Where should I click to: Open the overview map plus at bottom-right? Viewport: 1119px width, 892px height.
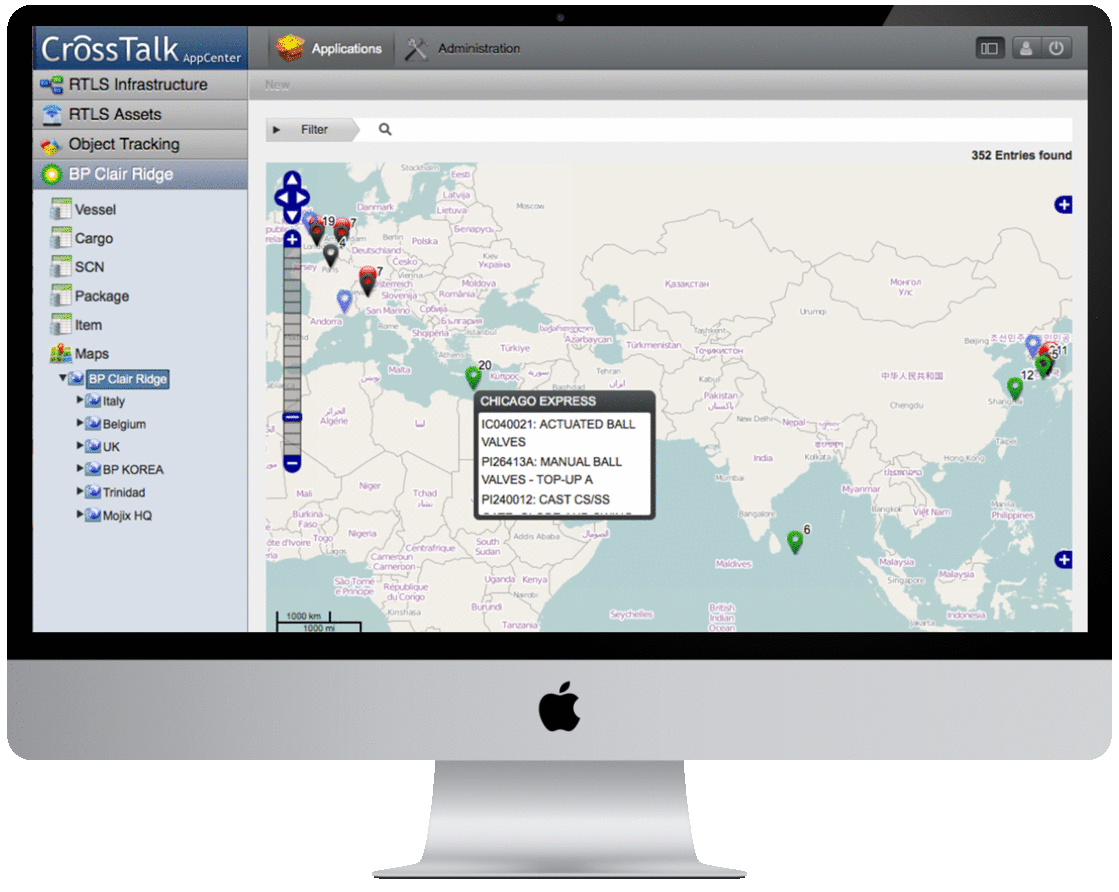coord(1063,560)
